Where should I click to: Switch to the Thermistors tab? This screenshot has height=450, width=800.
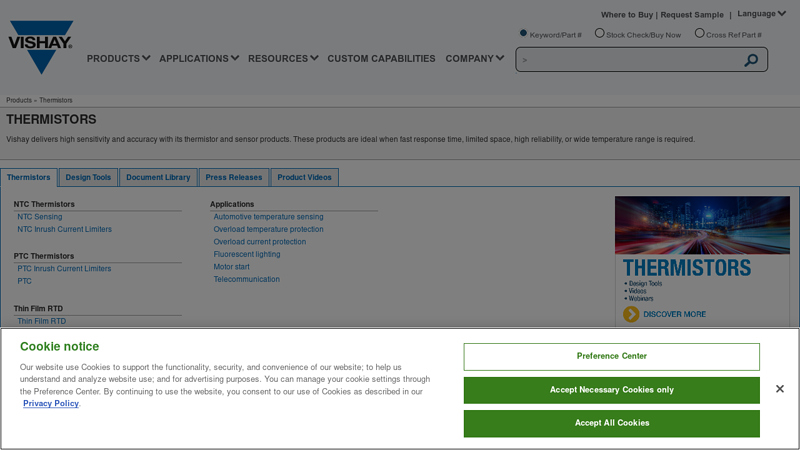pos(29,177)
